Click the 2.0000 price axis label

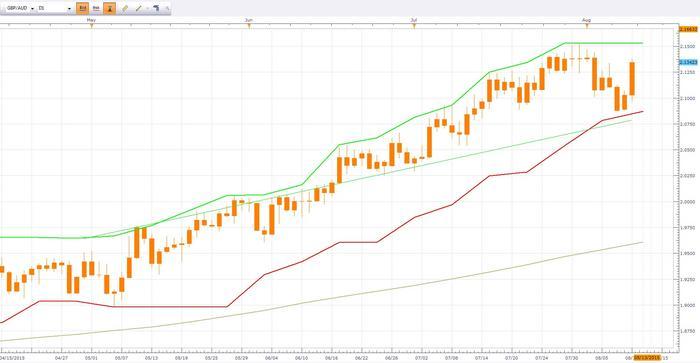pyautogui.click(x=688, y=202)
